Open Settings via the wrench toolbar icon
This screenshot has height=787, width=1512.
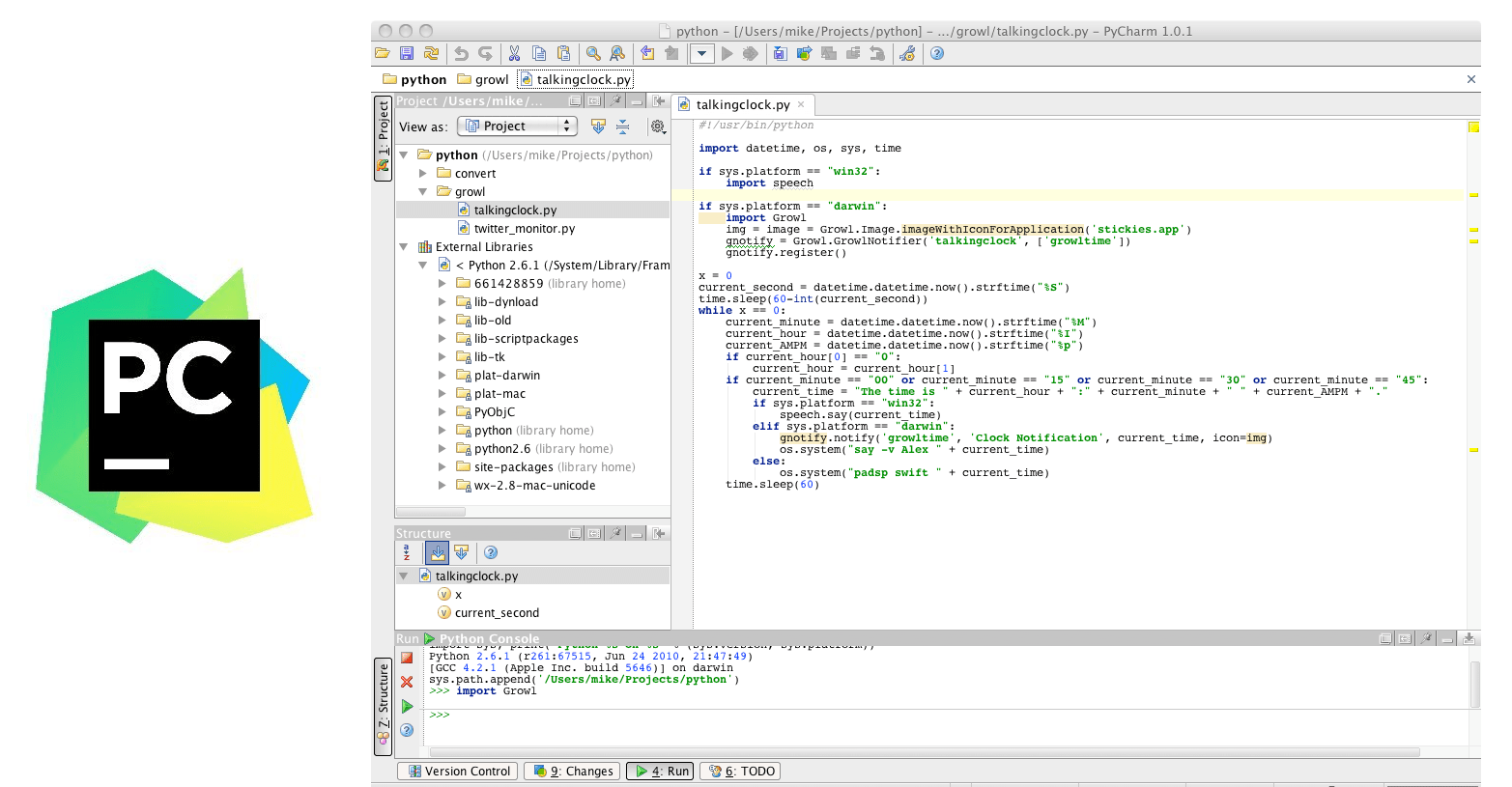[x=908, y=53]
